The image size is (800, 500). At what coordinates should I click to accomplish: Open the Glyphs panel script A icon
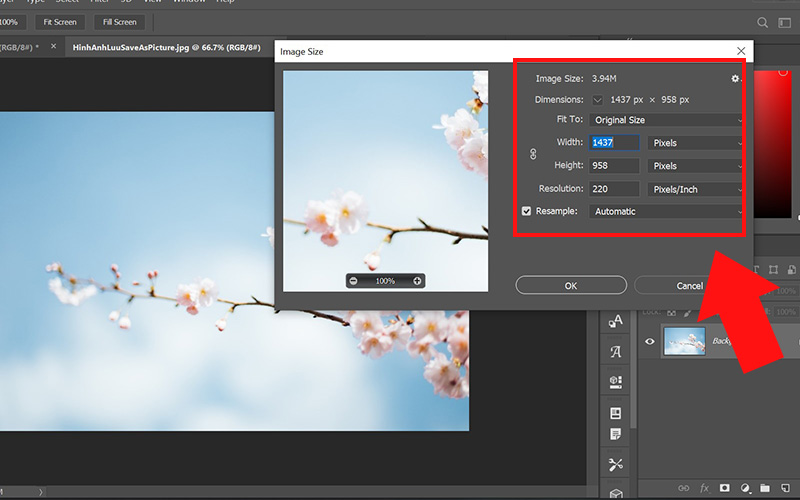(616, 352)
